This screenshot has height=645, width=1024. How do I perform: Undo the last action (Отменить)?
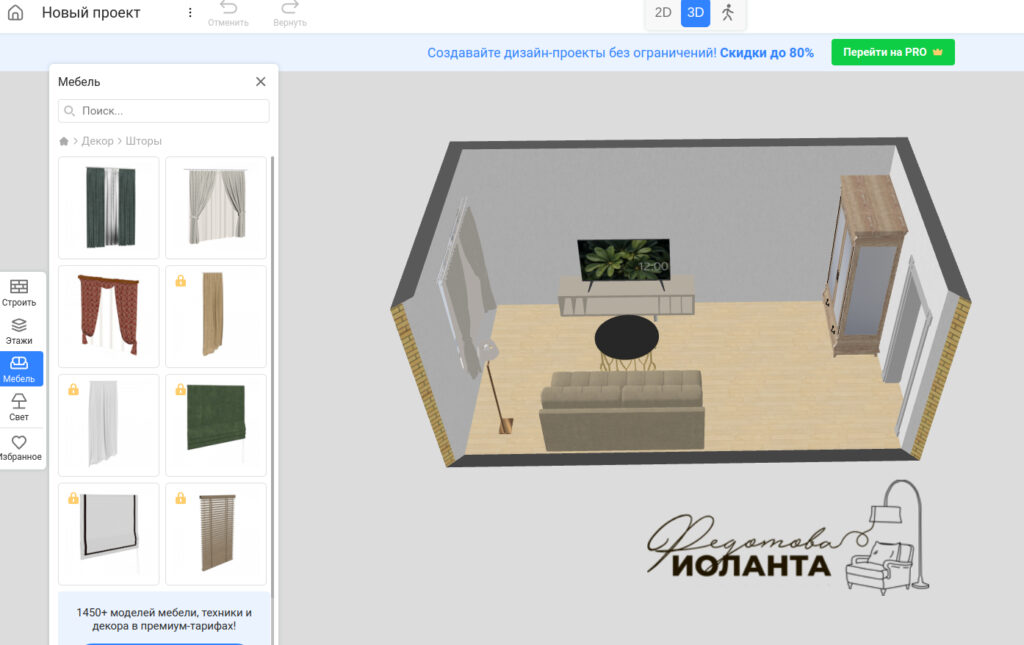pyautogui.click(x=228, y=14)
